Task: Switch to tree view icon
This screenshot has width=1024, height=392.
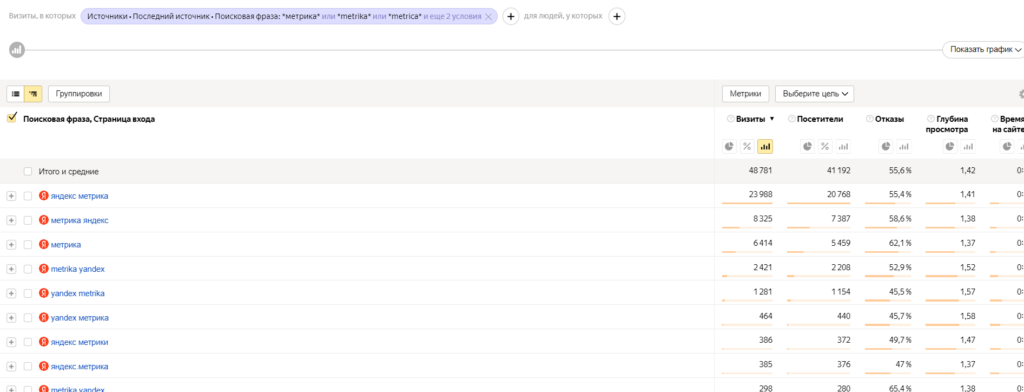Action: (33, 94)
